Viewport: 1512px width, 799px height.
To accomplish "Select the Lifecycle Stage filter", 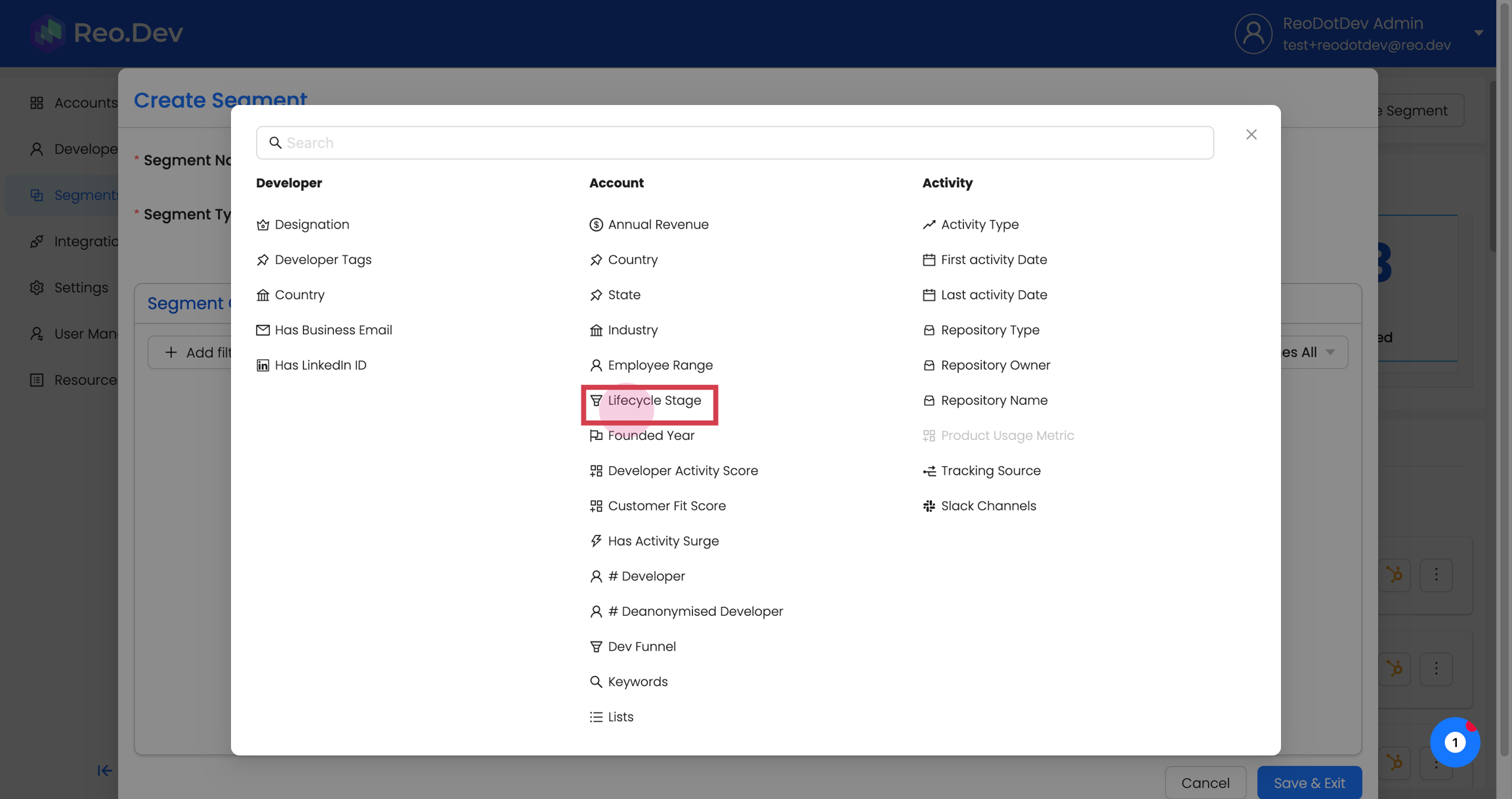I will (654, 400).
